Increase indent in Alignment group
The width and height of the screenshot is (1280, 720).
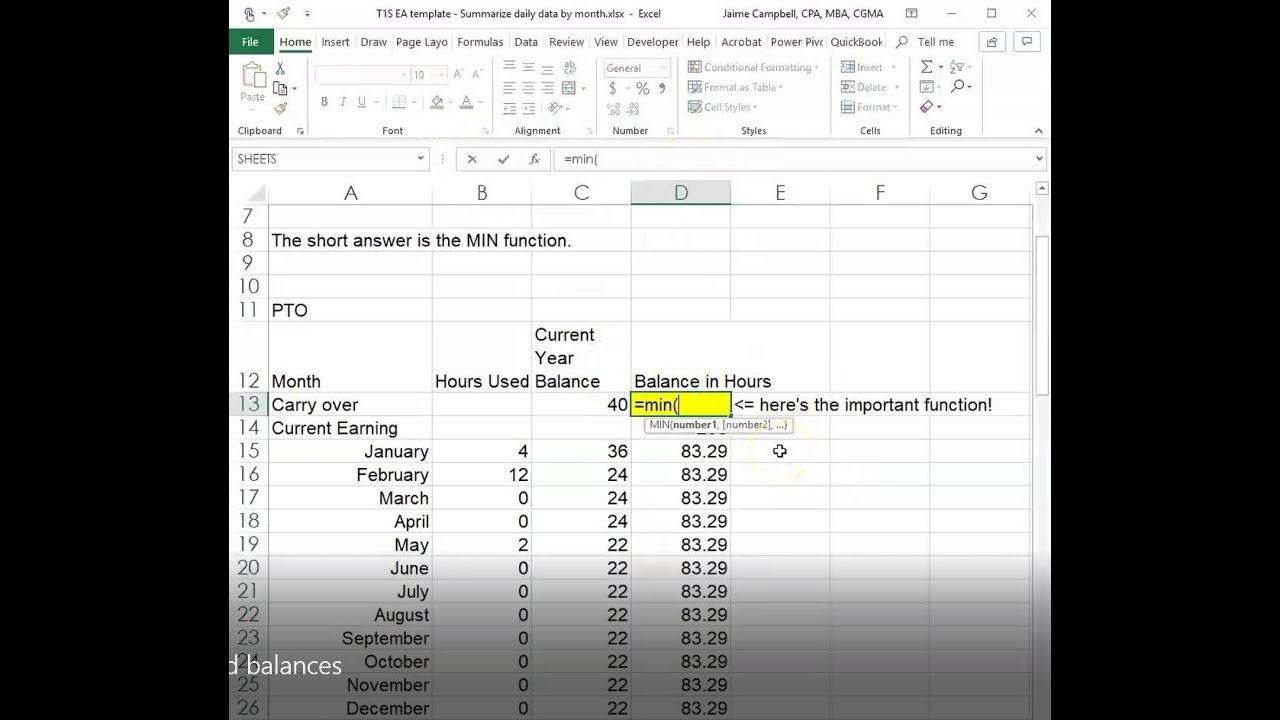pyautogui.click(x=528, y=108)
